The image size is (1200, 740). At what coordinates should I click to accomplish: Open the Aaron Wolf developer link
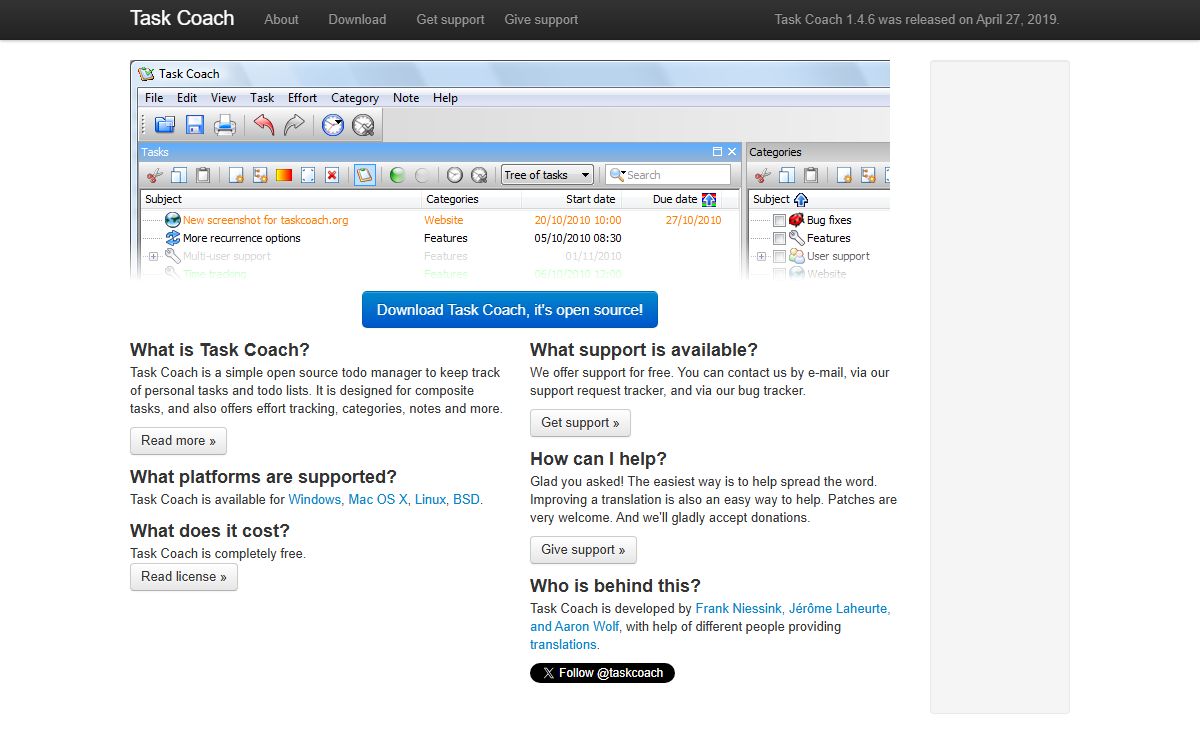[575, 627]
